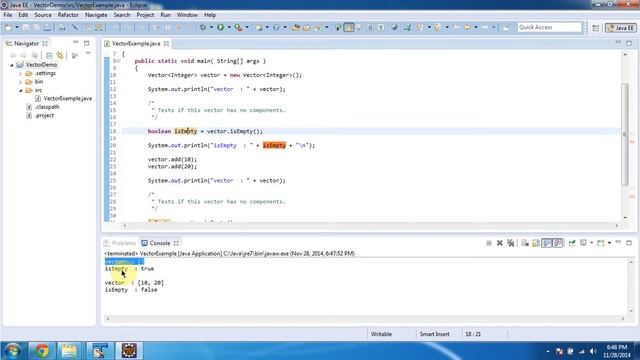Image resolution: width=640 pixels, height=360 pixels.
Task: Open the Open Console dropdown arrow
Action: (609, 243)
